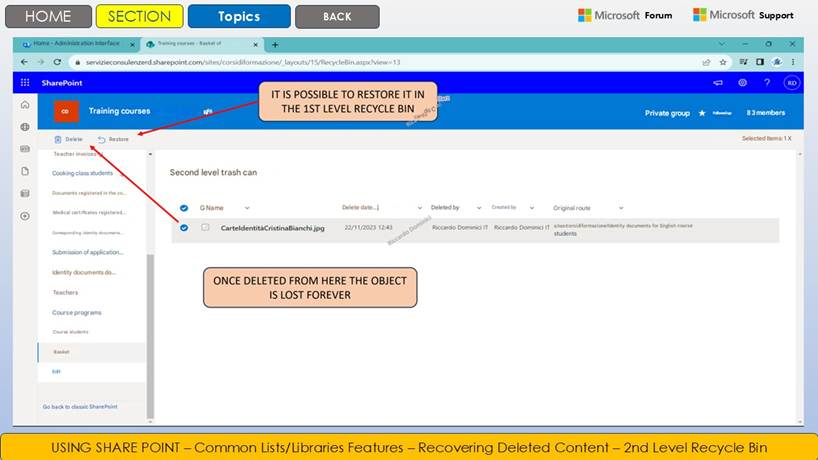Click Go back to classic SharePoint link
Viewport: 818px width, 460px height.
[x=82, y=407]
